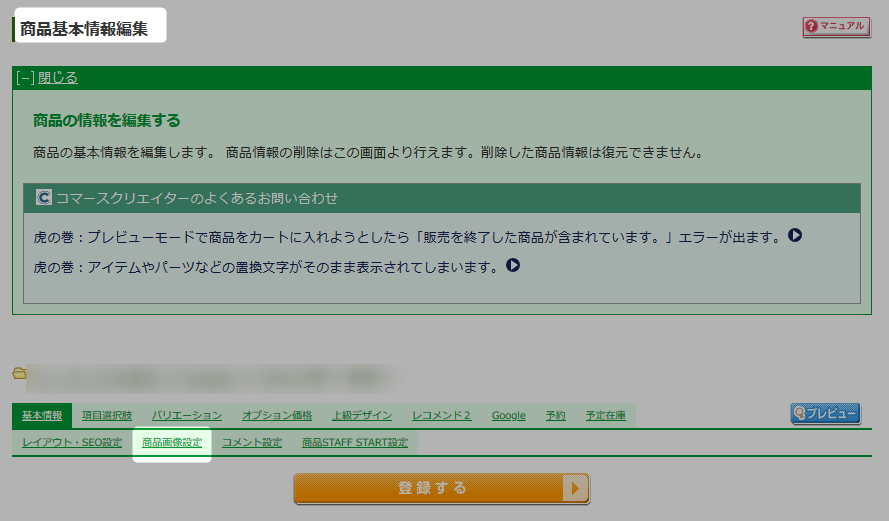This screenshot has height=521, width=889.
Task: Open the Google tab
Action: coord(509,416)
